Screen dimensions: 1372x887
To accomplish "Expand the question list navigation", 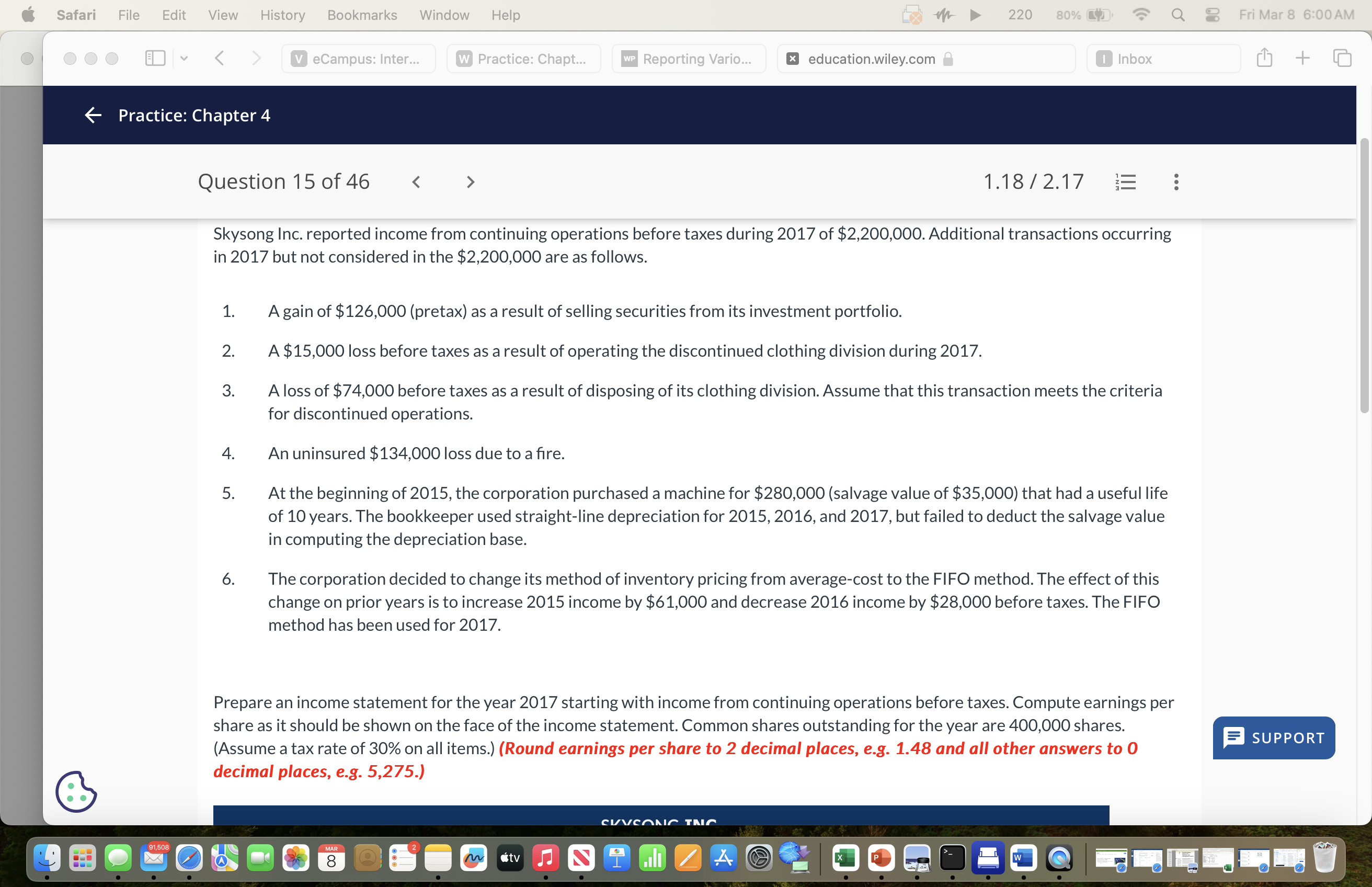I will point(1126,181).
